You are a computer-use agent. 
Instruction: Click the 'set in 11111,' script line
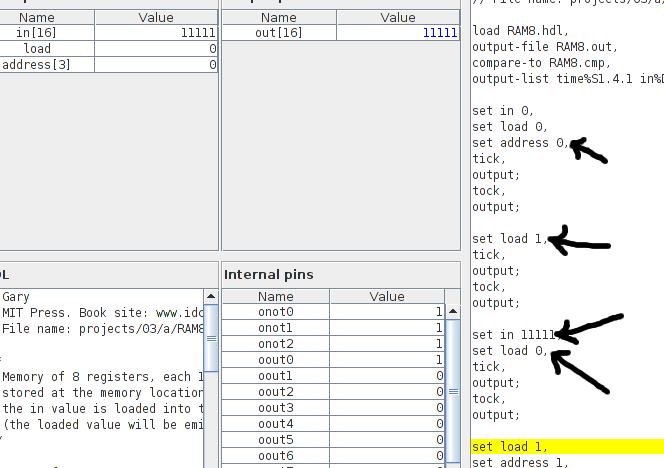[x=513, y=335]
